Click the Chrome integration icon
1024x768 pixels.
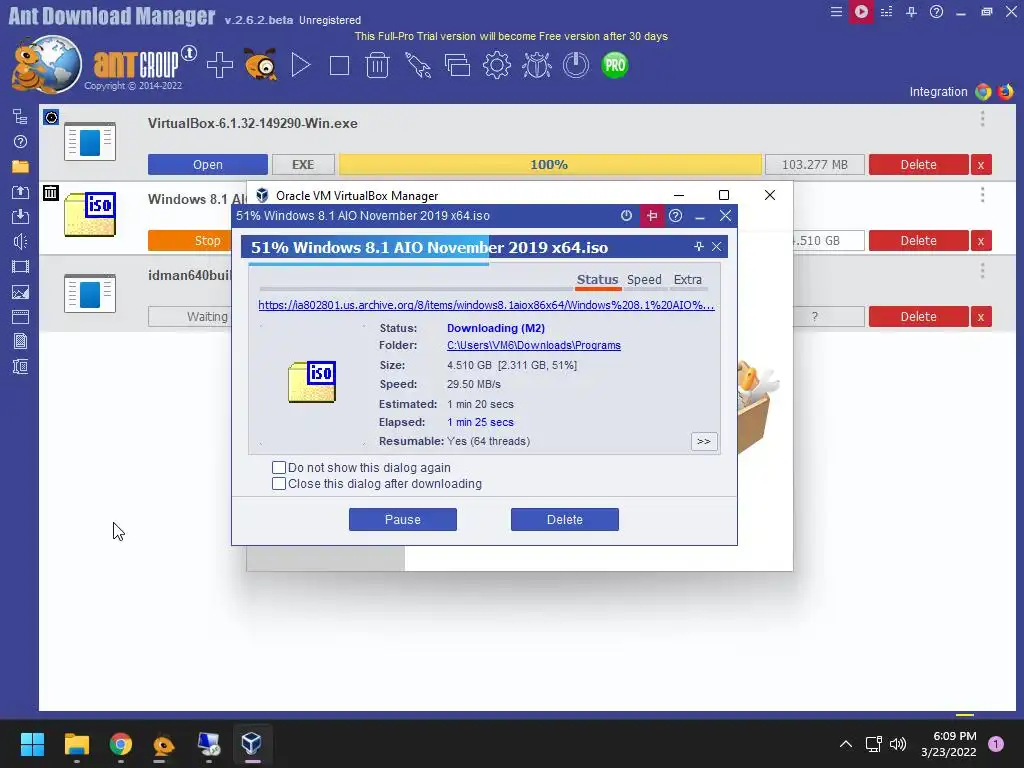983,91
